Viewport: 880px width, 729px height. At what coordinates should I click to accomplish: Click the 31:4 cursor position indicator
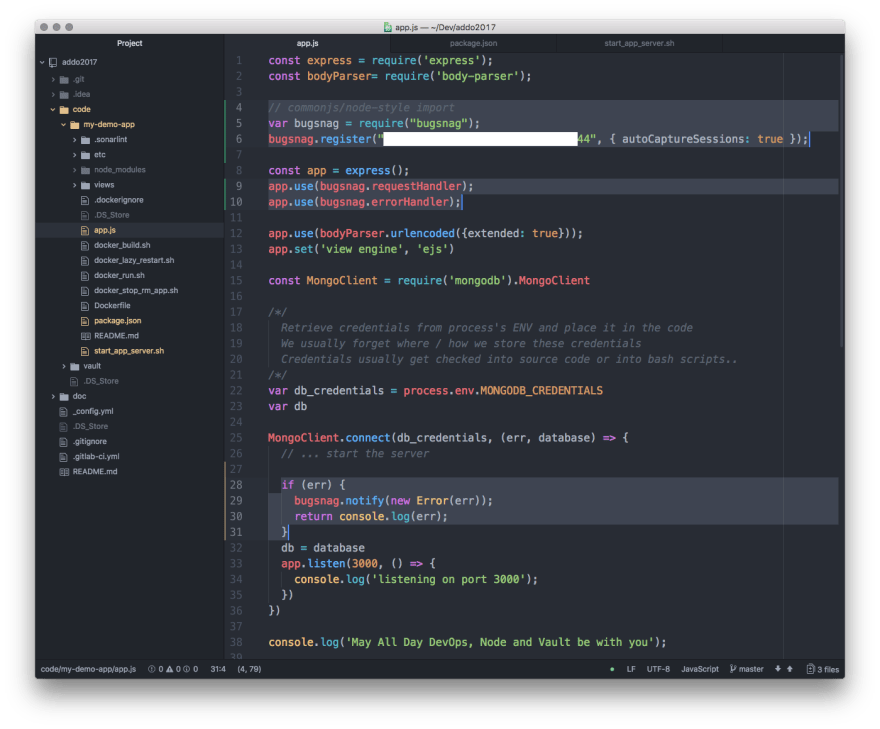[218, 669]
